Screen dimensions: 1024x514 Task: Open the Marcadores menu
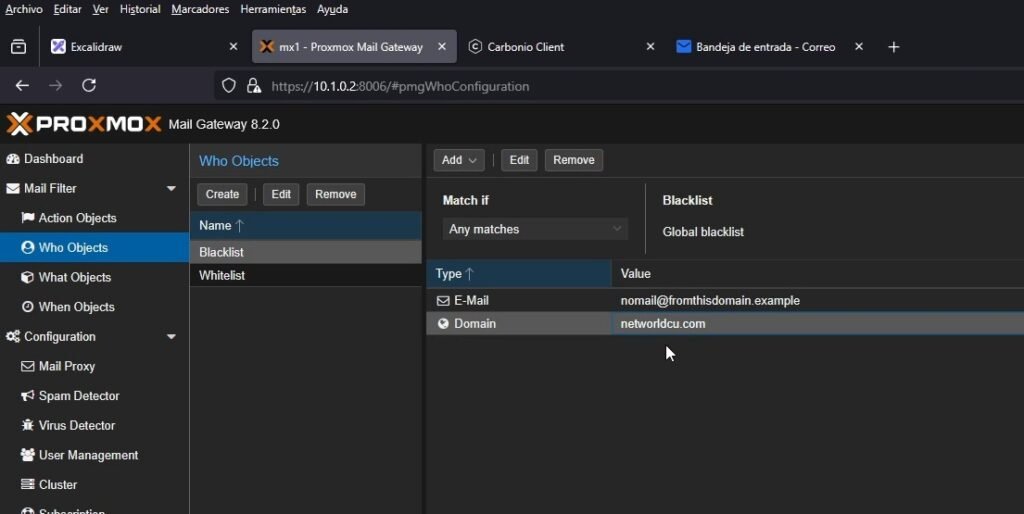click(x=200, y=9)
